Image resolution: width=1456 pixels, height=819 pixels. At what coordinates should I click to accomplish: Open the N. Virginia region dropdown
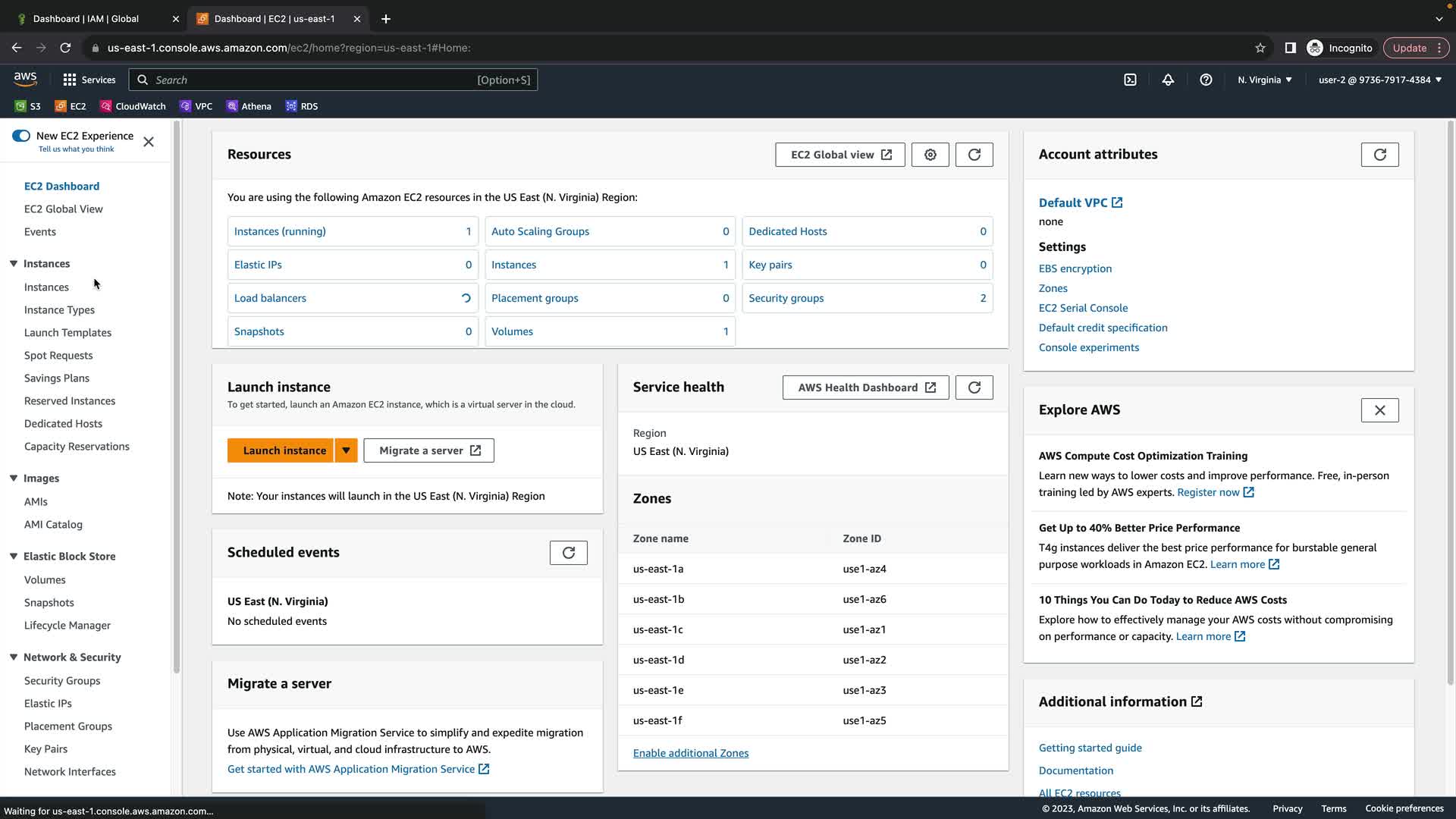tap(1264, 80)
